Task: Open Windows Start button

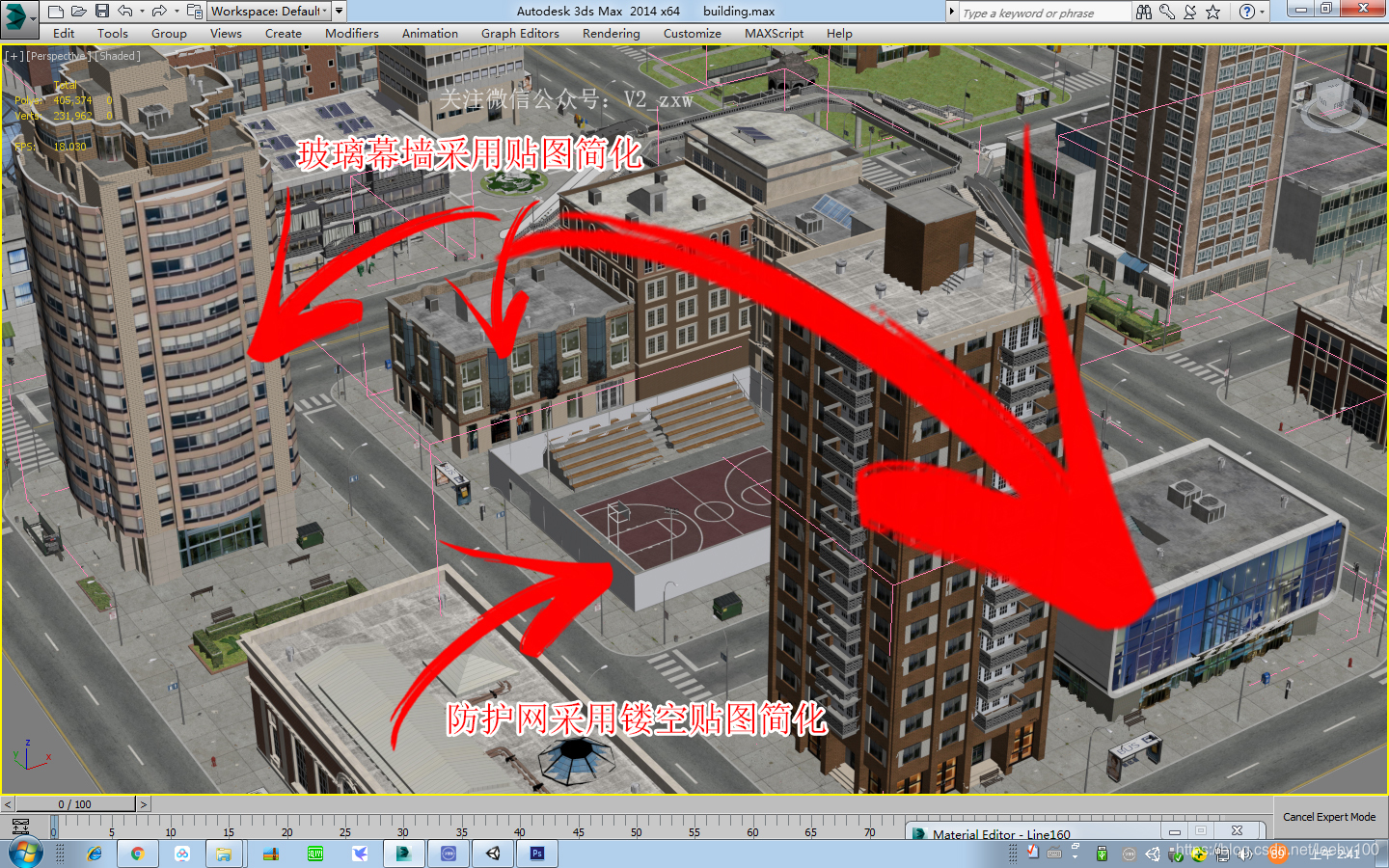Action: click(x=25, y=854)
